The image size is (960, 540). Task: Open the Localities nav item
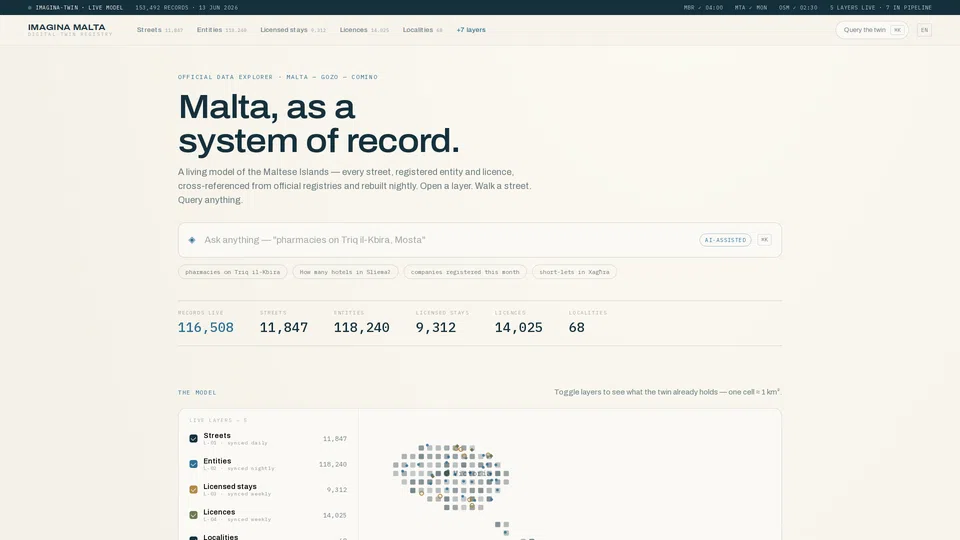coord(422,30)
